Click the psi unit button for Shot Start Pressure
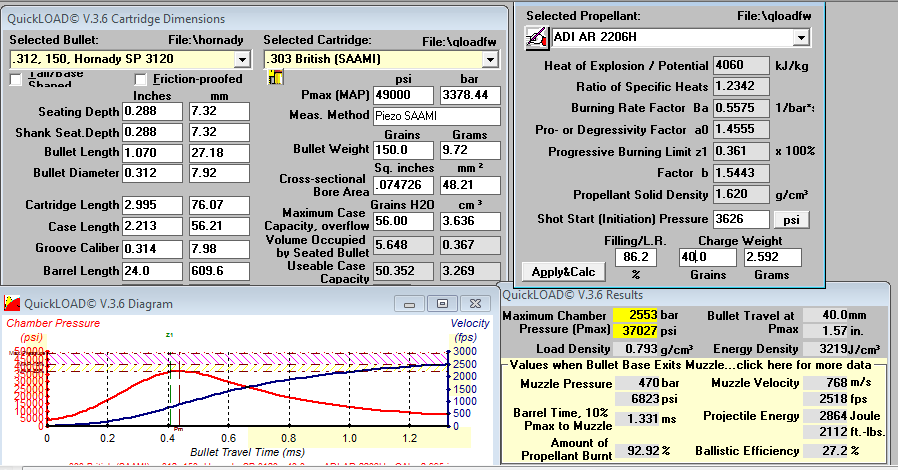This screenshot has width=898, height=470. 791,220
